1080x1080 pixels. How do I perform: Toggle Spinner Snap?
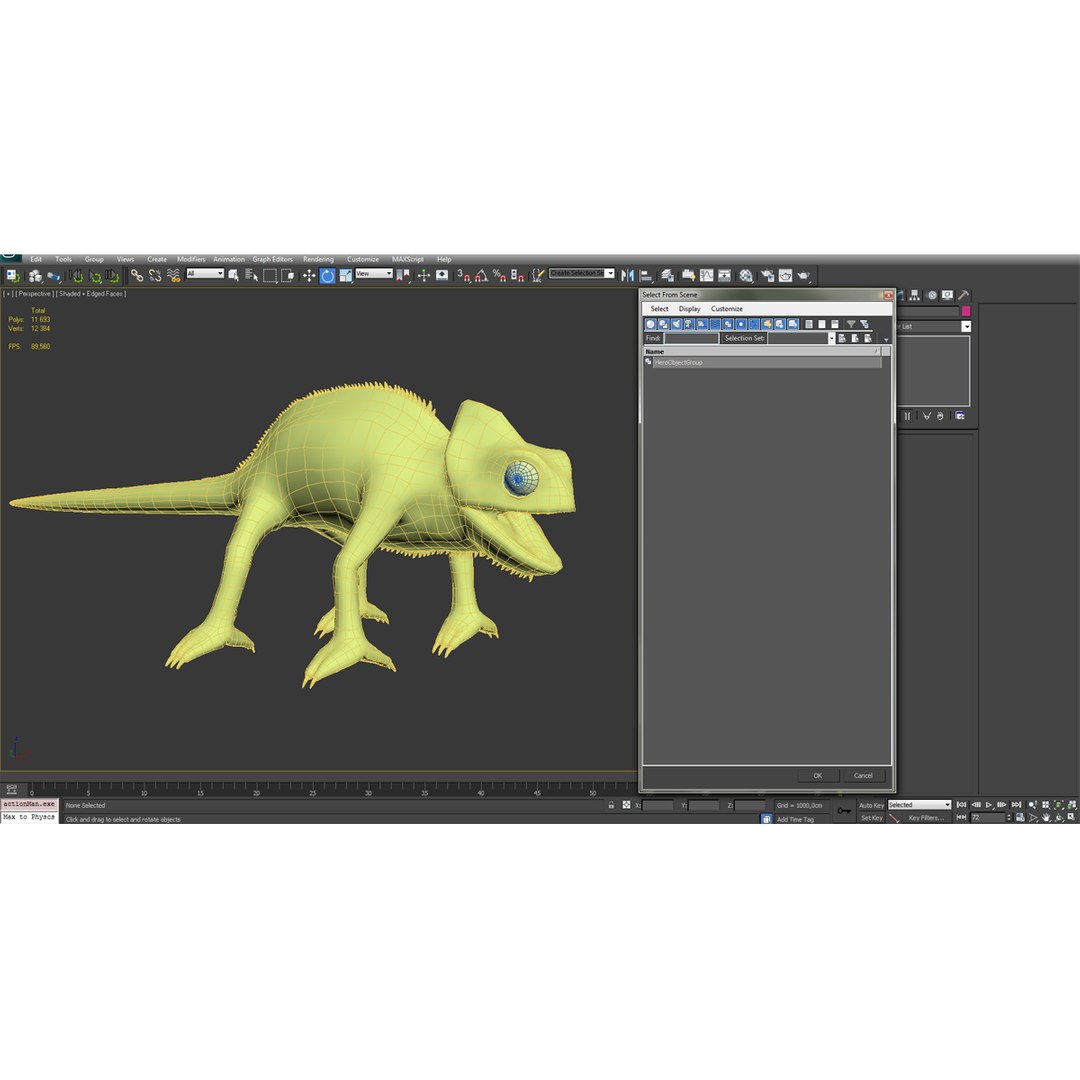(x=517, y=276)
